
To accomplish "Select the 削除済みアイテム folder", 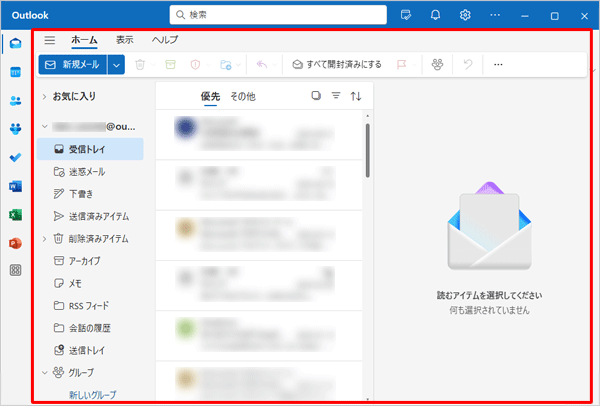I will click(x=90, y=239).
